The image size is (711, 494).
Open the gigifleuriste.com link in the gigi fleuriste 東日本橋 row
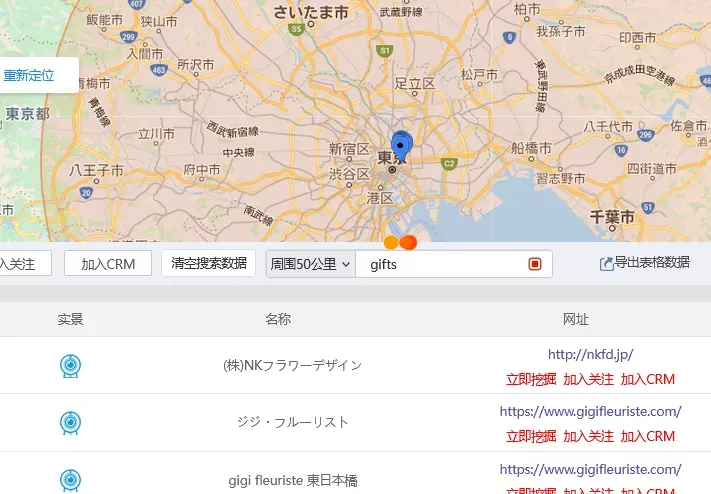590,469
